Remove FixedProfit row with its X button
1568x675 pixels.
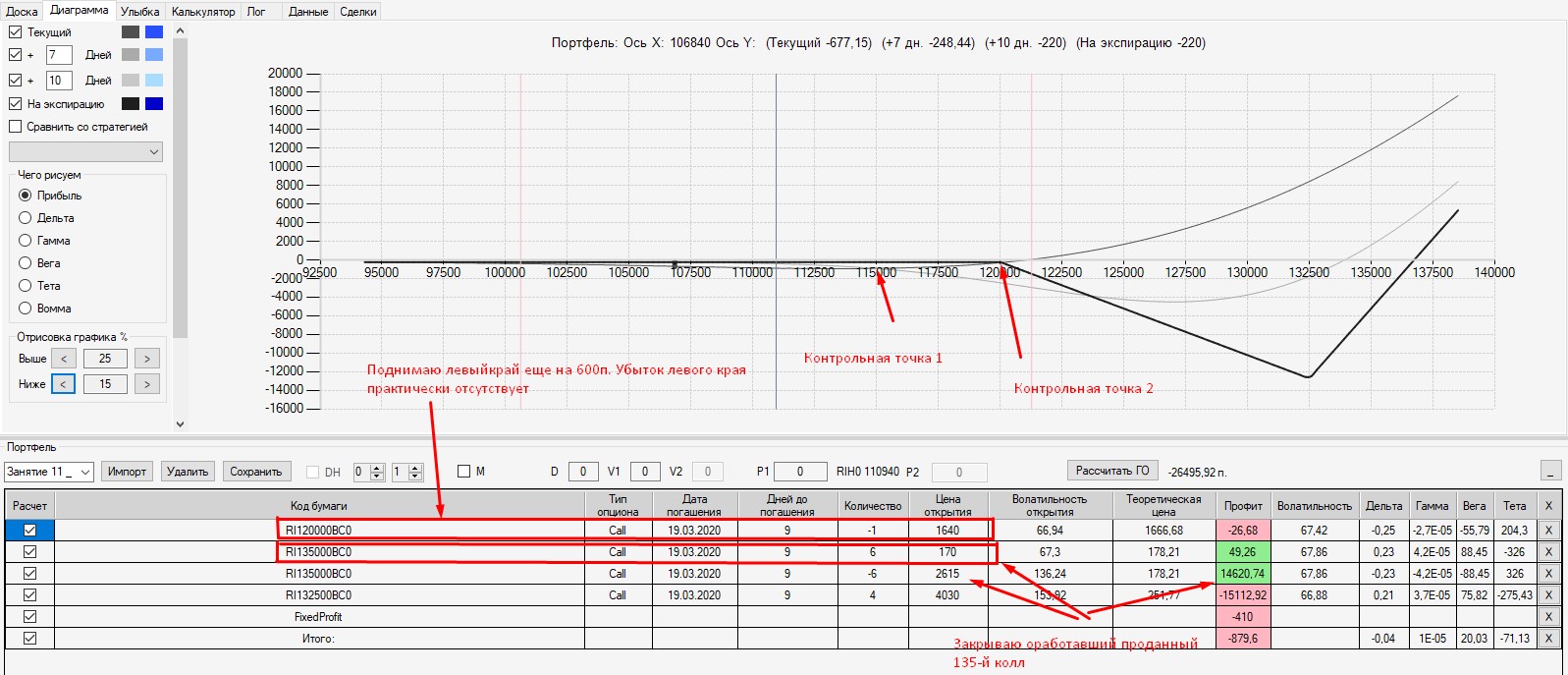coord(1548,617)
